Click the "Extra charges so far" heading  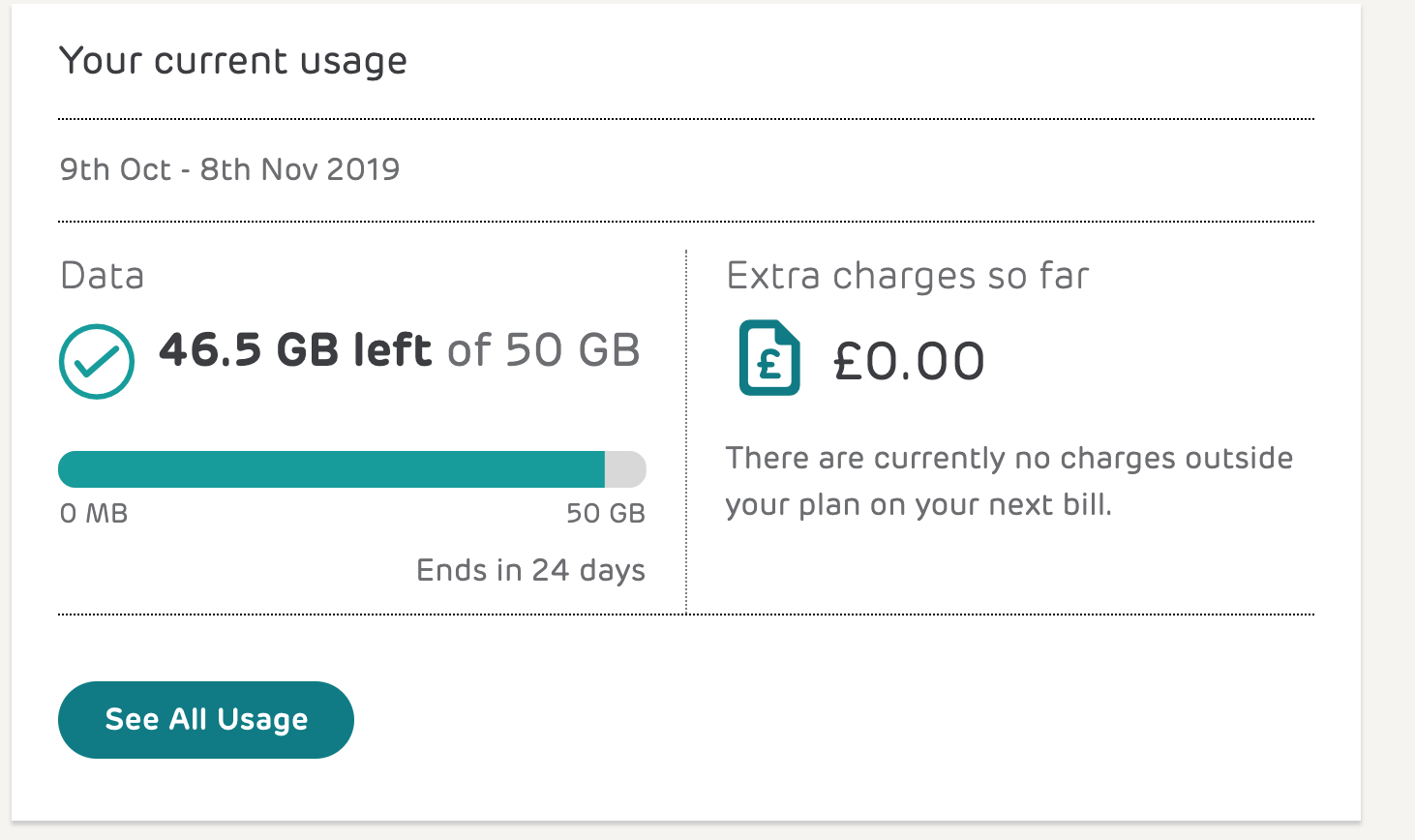(908, 276)
